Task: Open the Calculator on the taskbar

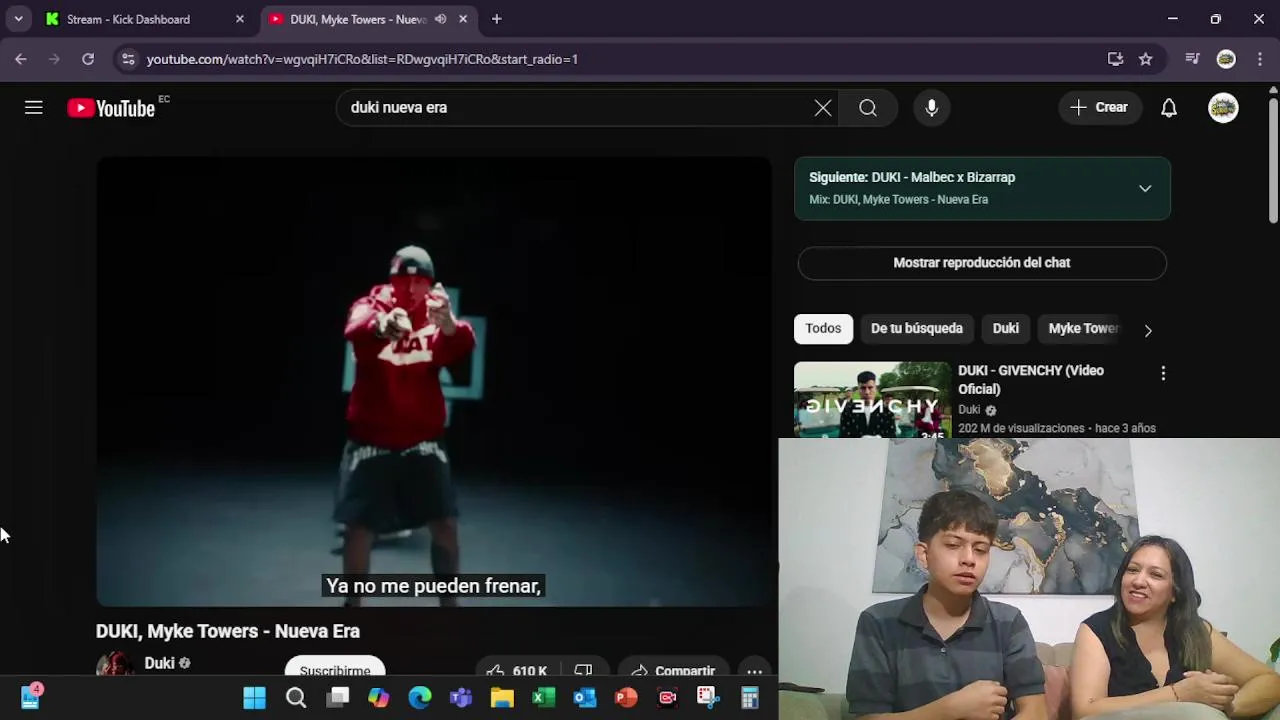Action: [x=749, y=697]
